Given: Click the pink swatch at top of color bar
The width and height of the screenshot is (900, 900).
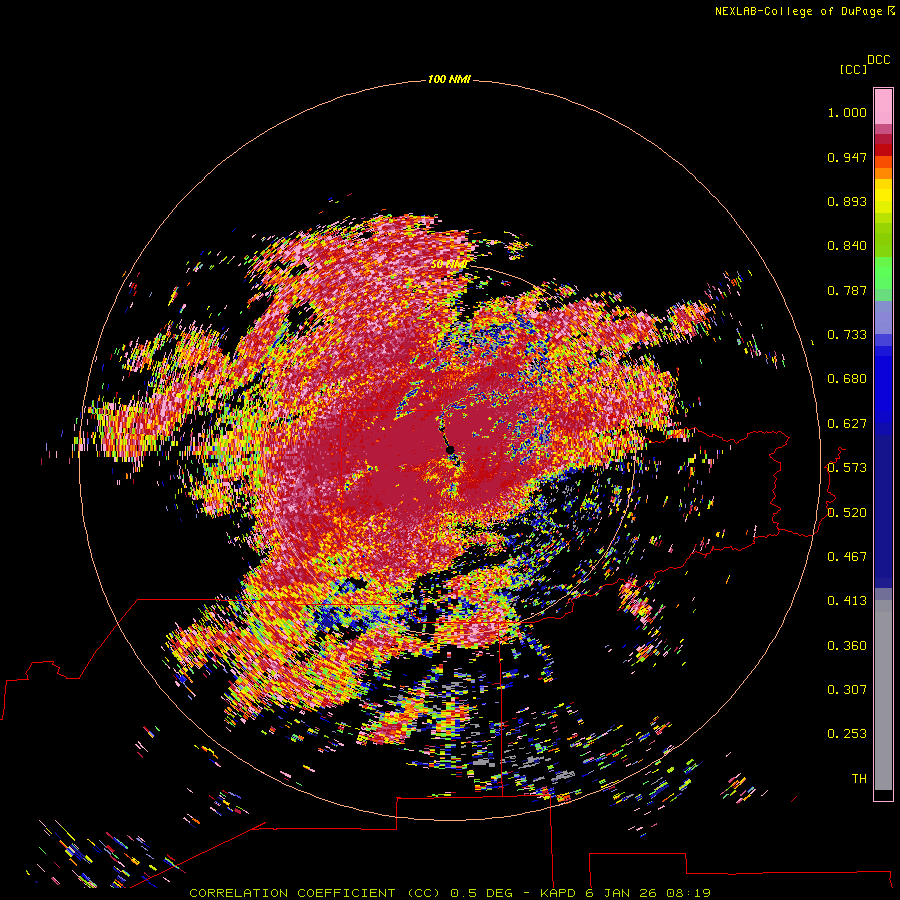Looking at the screenshot, I should pos(883,107).
